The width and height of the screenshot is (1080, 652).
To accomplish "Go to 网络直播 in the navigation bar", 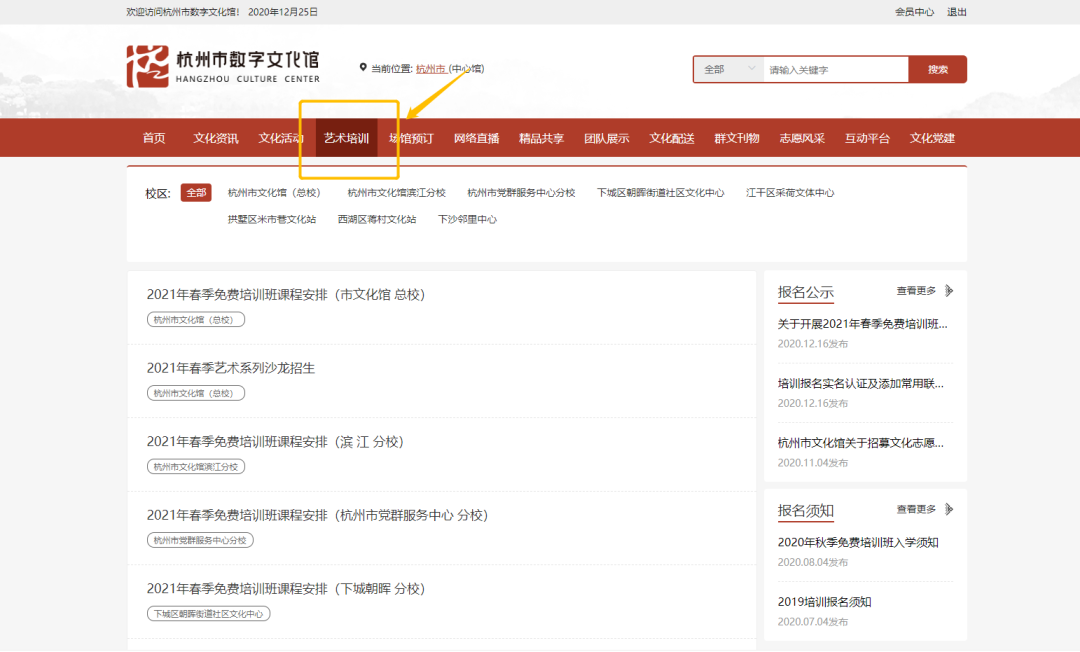I will 476,138.
